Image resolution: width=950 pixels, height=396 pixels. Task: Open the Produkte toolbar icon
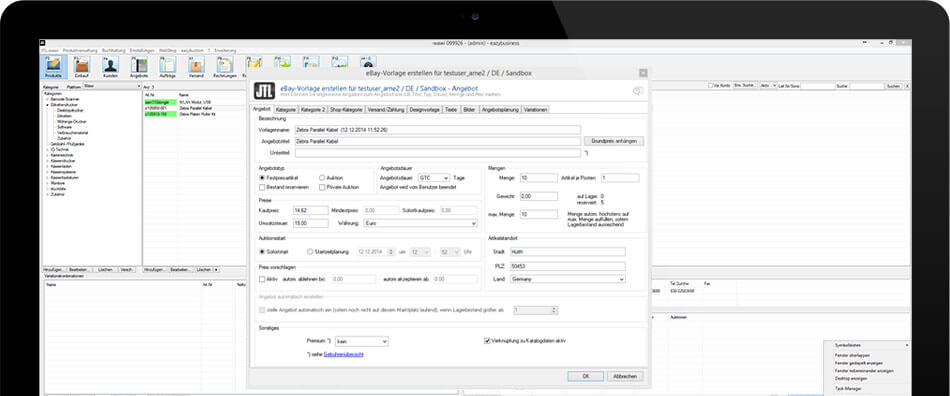click(53, 67)
